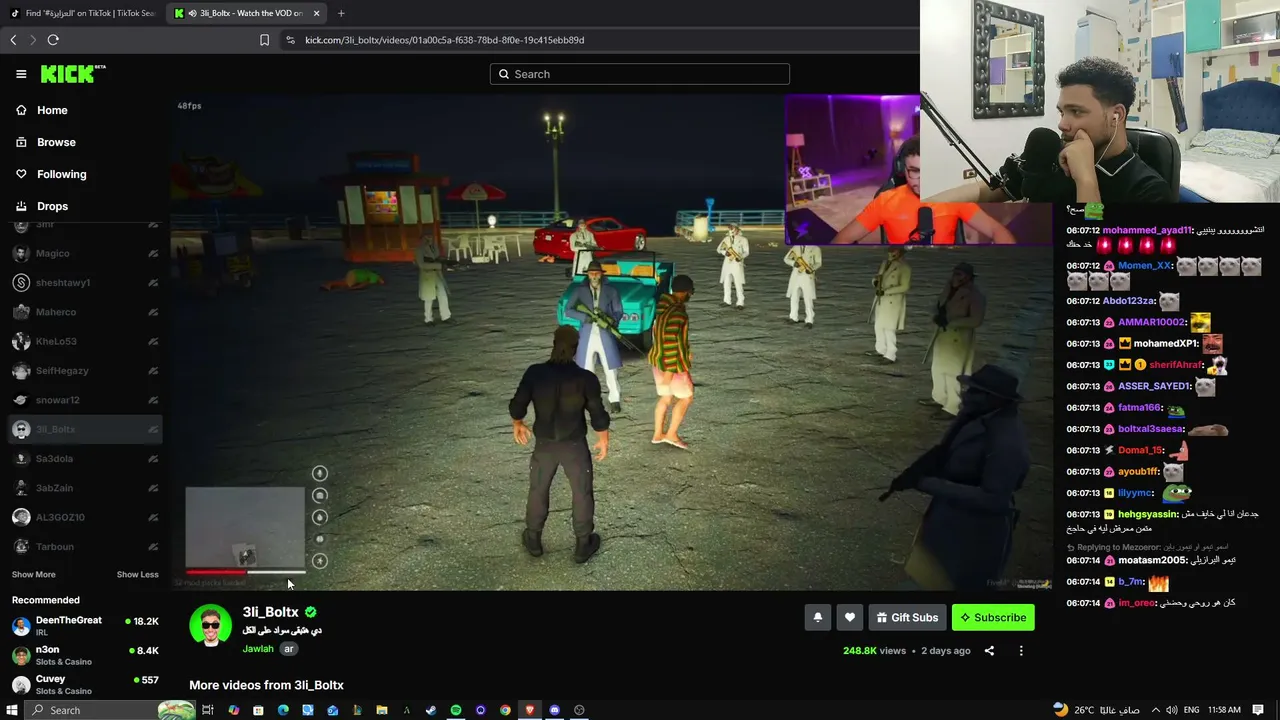The width and height of the screenshot is (1280, 720).
Task: Open Microsoft Edge from taskbar
Action: pyautogui.click(x=283, y=710)
